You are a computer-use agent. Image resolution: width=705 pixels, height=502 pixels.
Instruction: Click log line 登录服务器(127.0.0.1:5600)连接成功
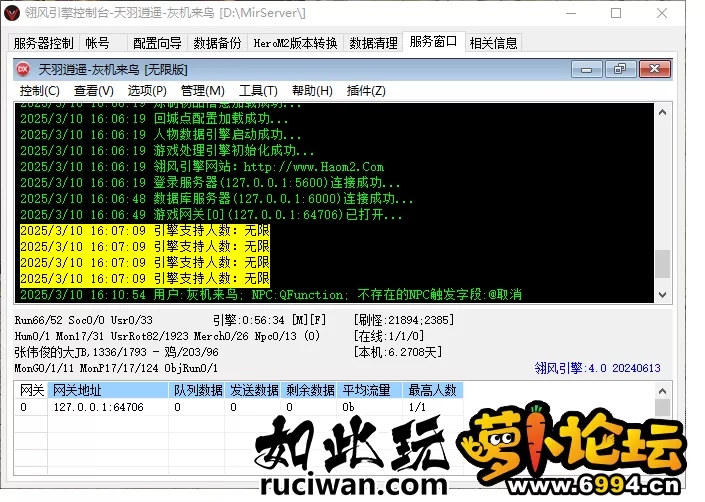(x=210, y=183)
